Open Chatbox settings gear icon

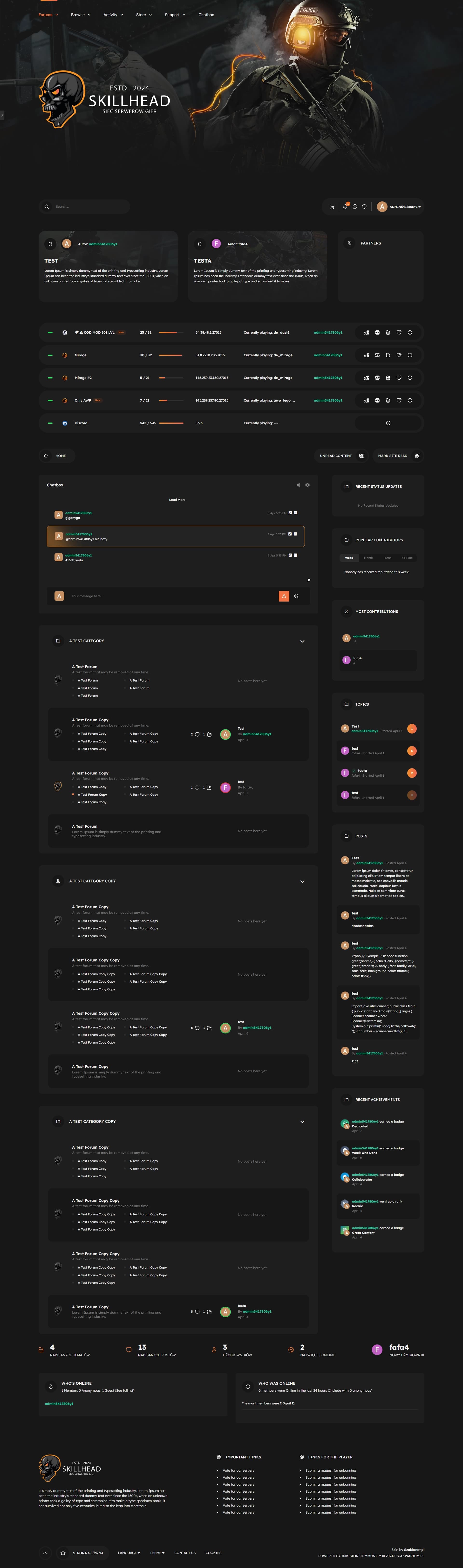[x=308, y=485]
